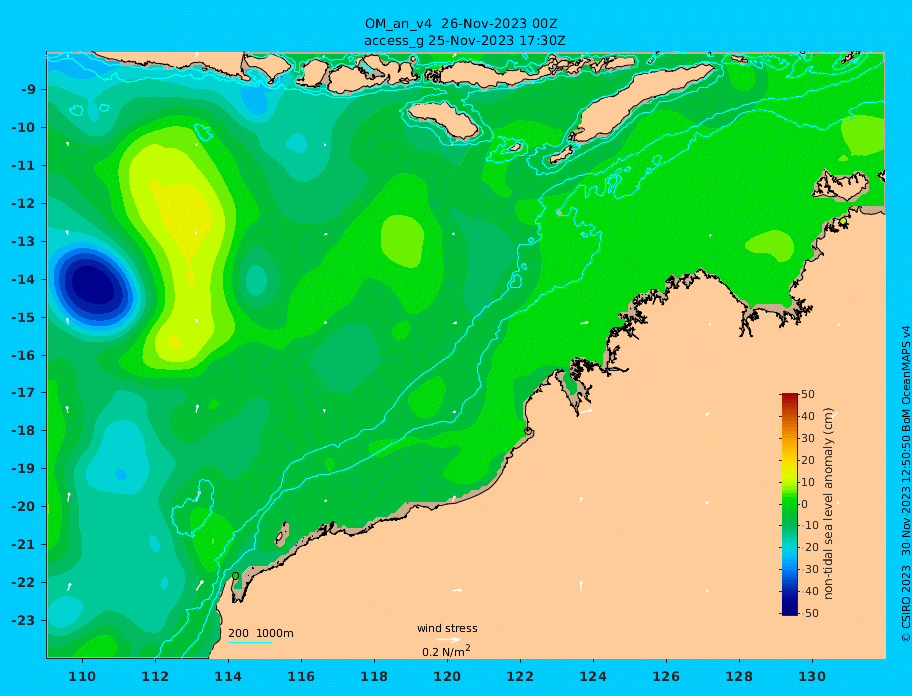Click the latitude axis label '-21'
912x696 pixels.
pos(24,545)
